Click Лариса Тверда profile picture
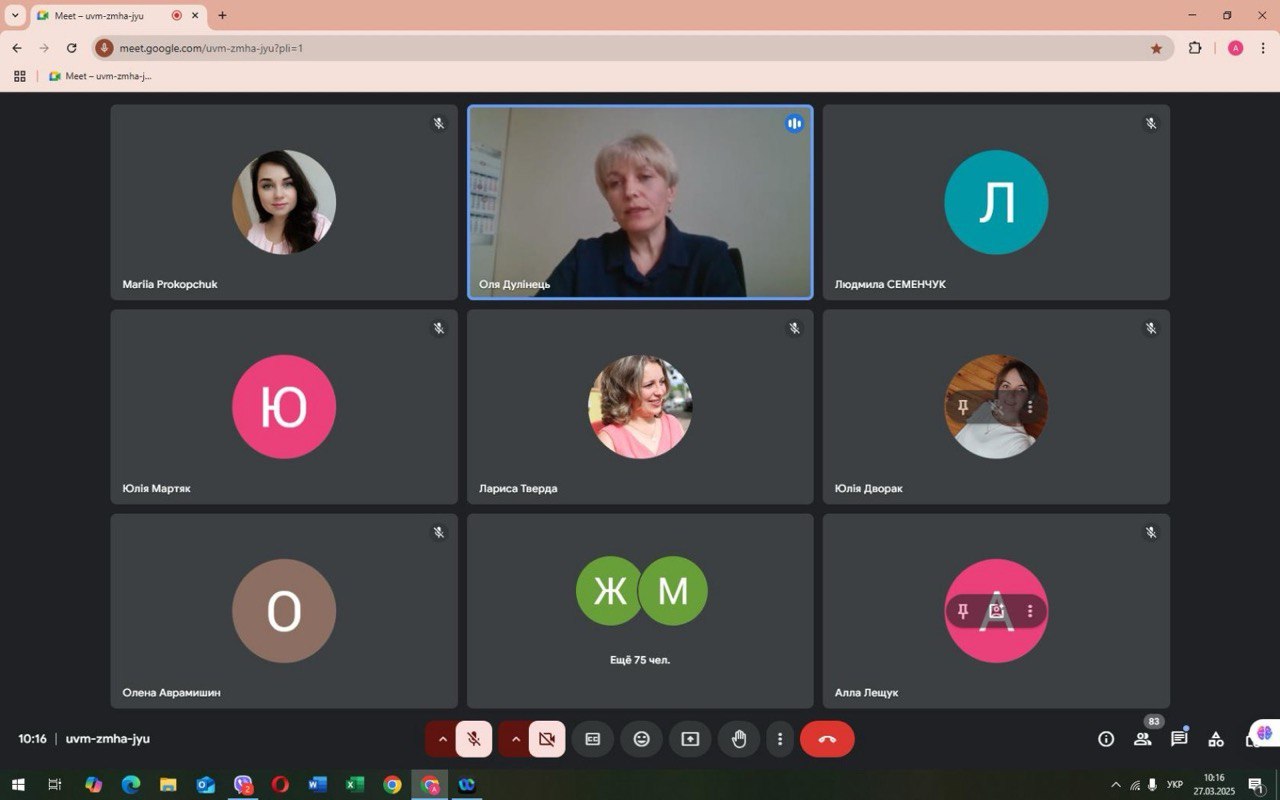 pos(640,407)
